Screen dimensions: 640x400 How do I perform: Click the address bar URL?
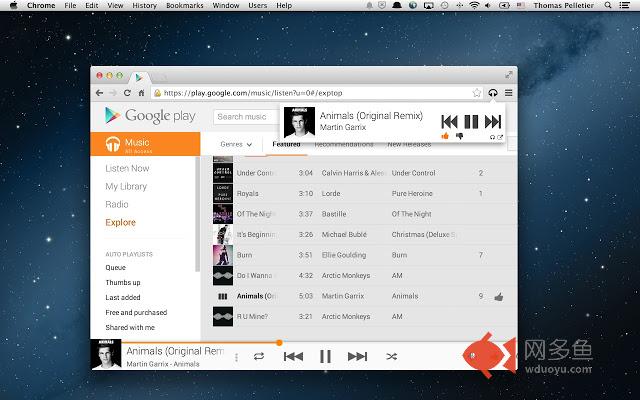click(x=253, y=93)
